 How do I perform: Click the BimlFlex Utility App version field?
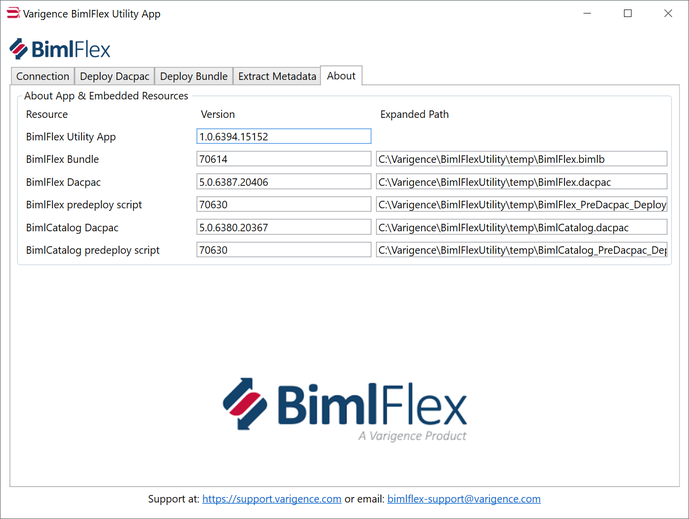(283, 136)
